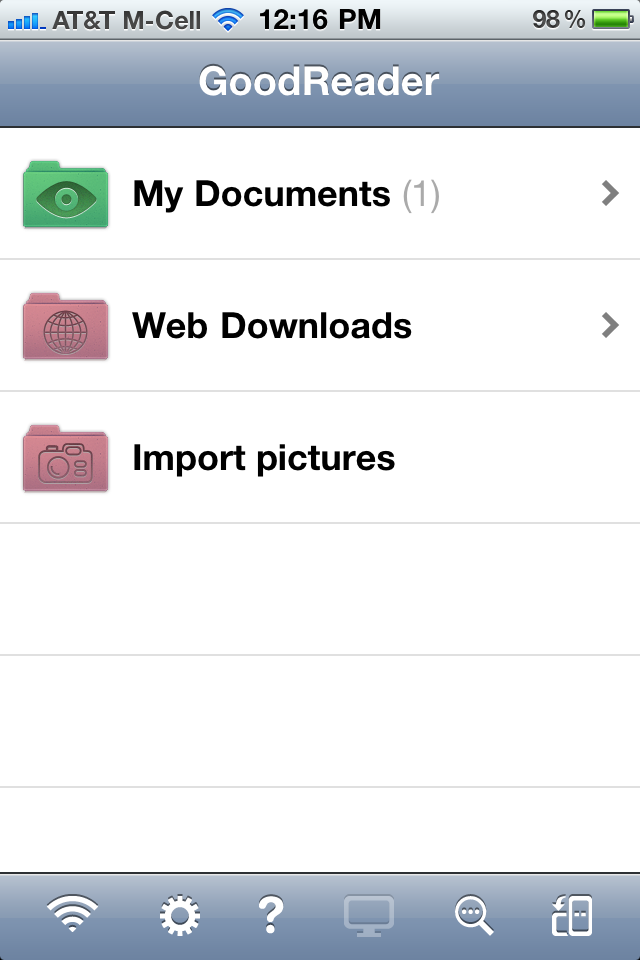Tap the question mark help icon
This screenshot has height=960, width=640.
point(271,914)
